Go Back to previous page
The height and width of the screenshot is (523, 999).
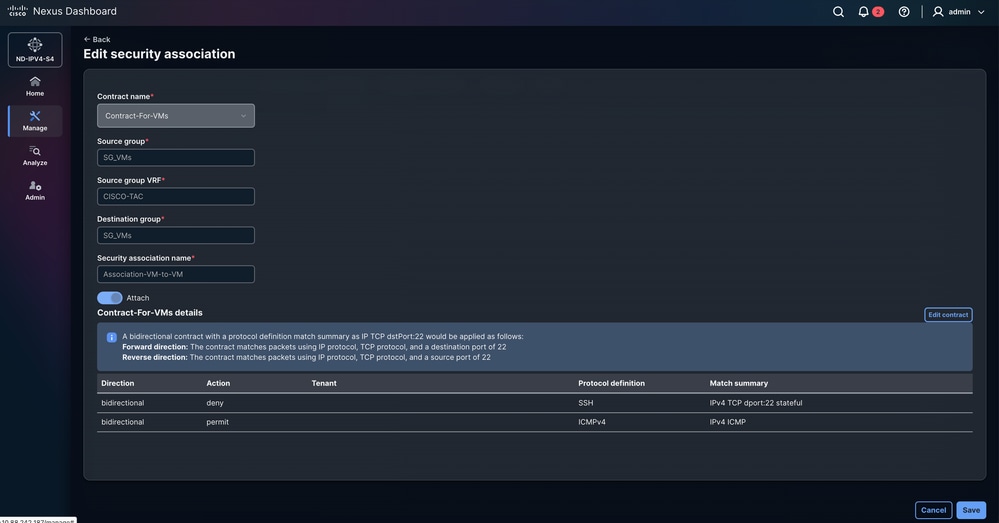(x=97, y=39)
